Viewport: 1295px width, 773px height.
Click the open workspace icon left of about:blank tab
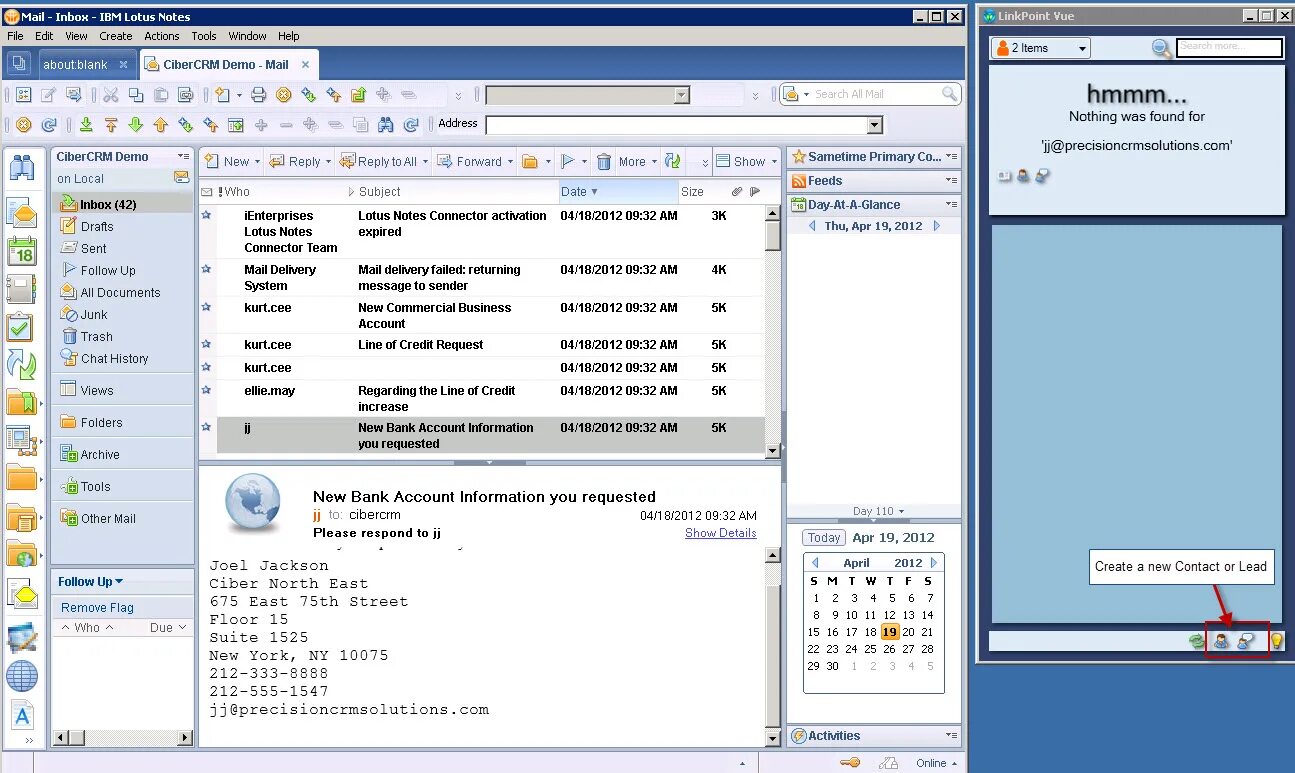pos(18,64)
